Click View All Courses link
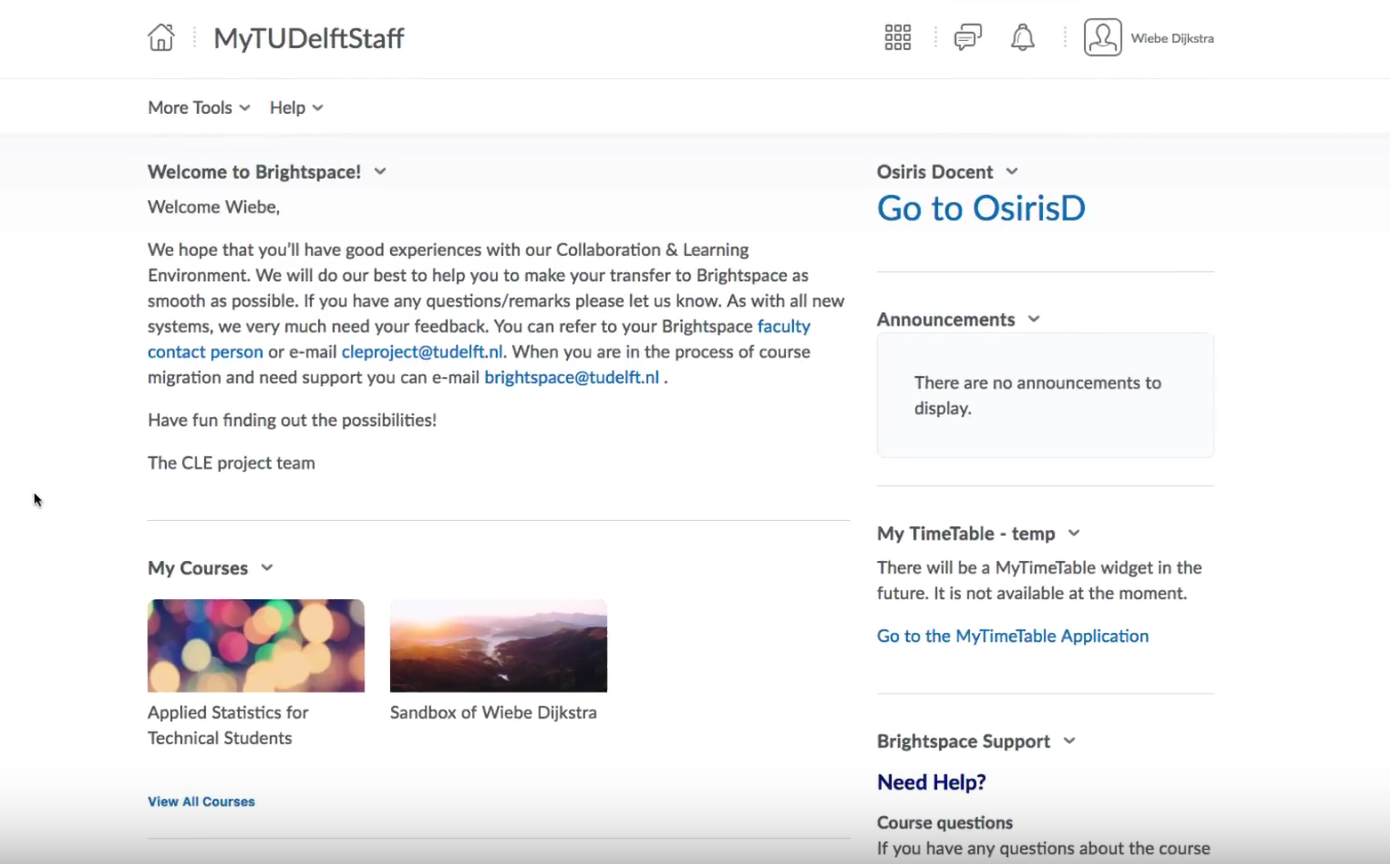Image resolution: width=1390 pixels, height=864 pixels. [201, 802]
